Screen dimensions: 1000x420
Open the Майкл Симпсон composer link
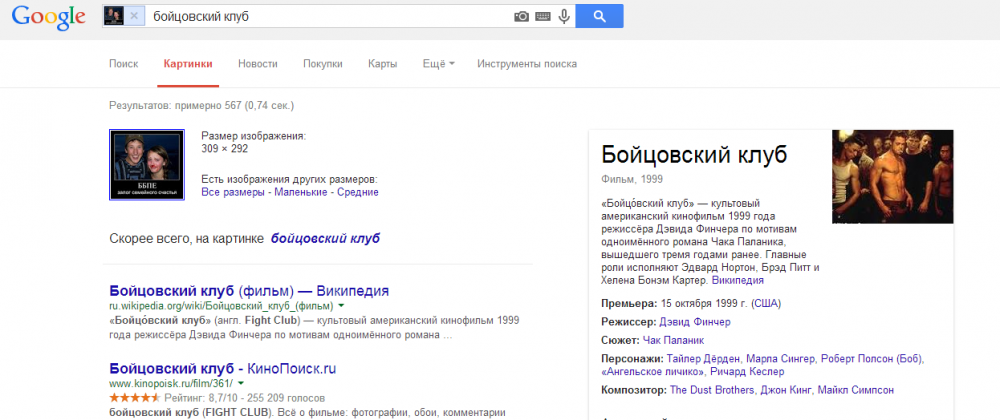pyautogui.click(x=856, y=390)
